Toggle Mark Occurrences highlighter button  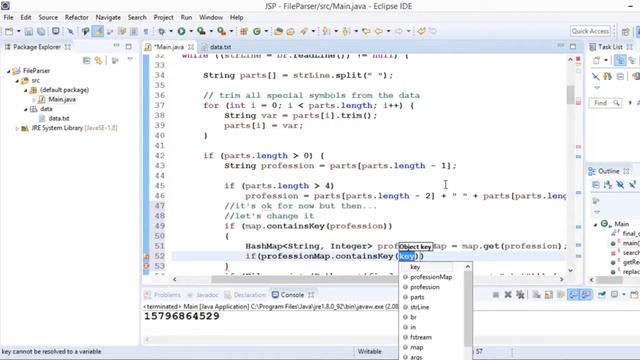[98, 31]
